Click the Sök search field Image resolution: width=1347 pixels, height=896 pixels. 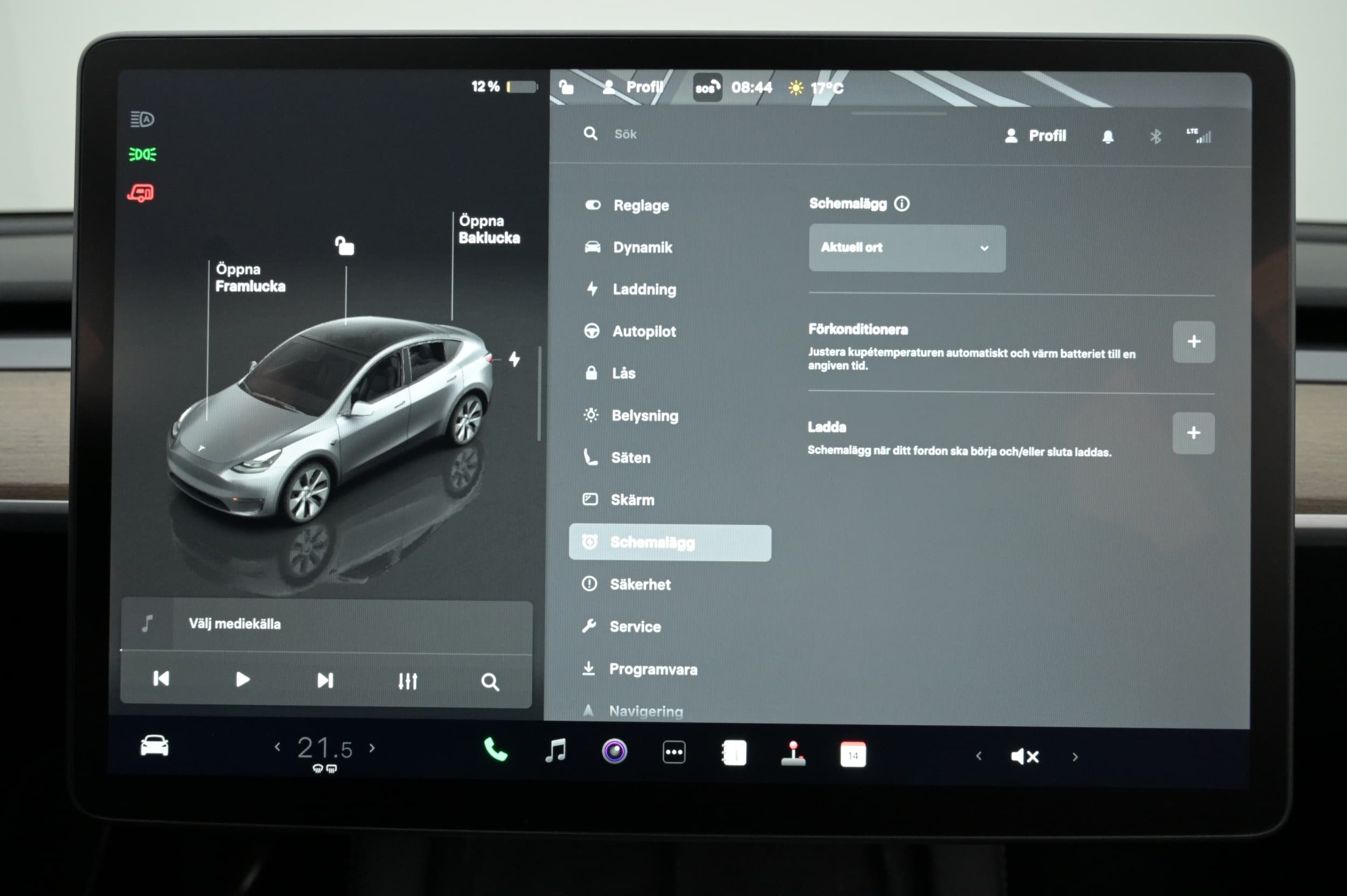click(625, 134)
